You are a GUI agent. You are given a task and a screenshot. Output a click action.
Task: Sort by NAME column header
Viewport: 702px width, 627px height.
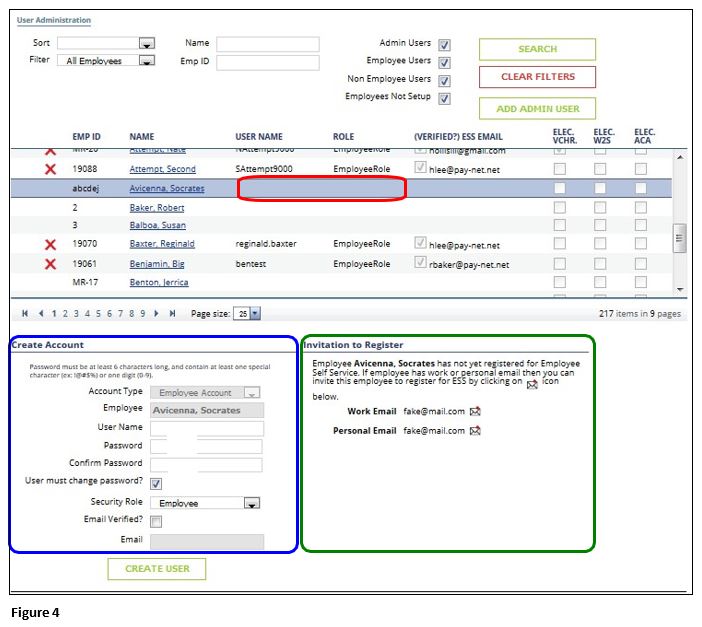[x=142, y=137]
